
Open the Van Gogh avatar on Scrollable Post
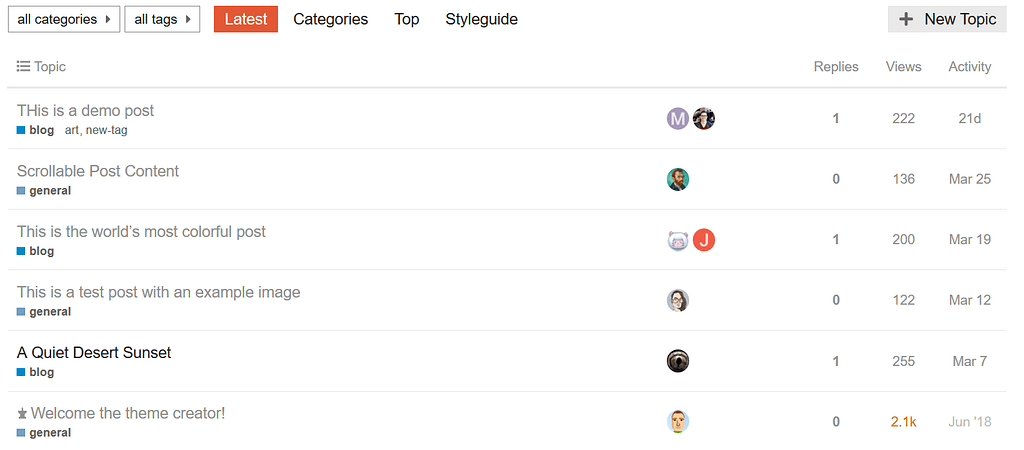pyautogui.click(x=678, y=180)
